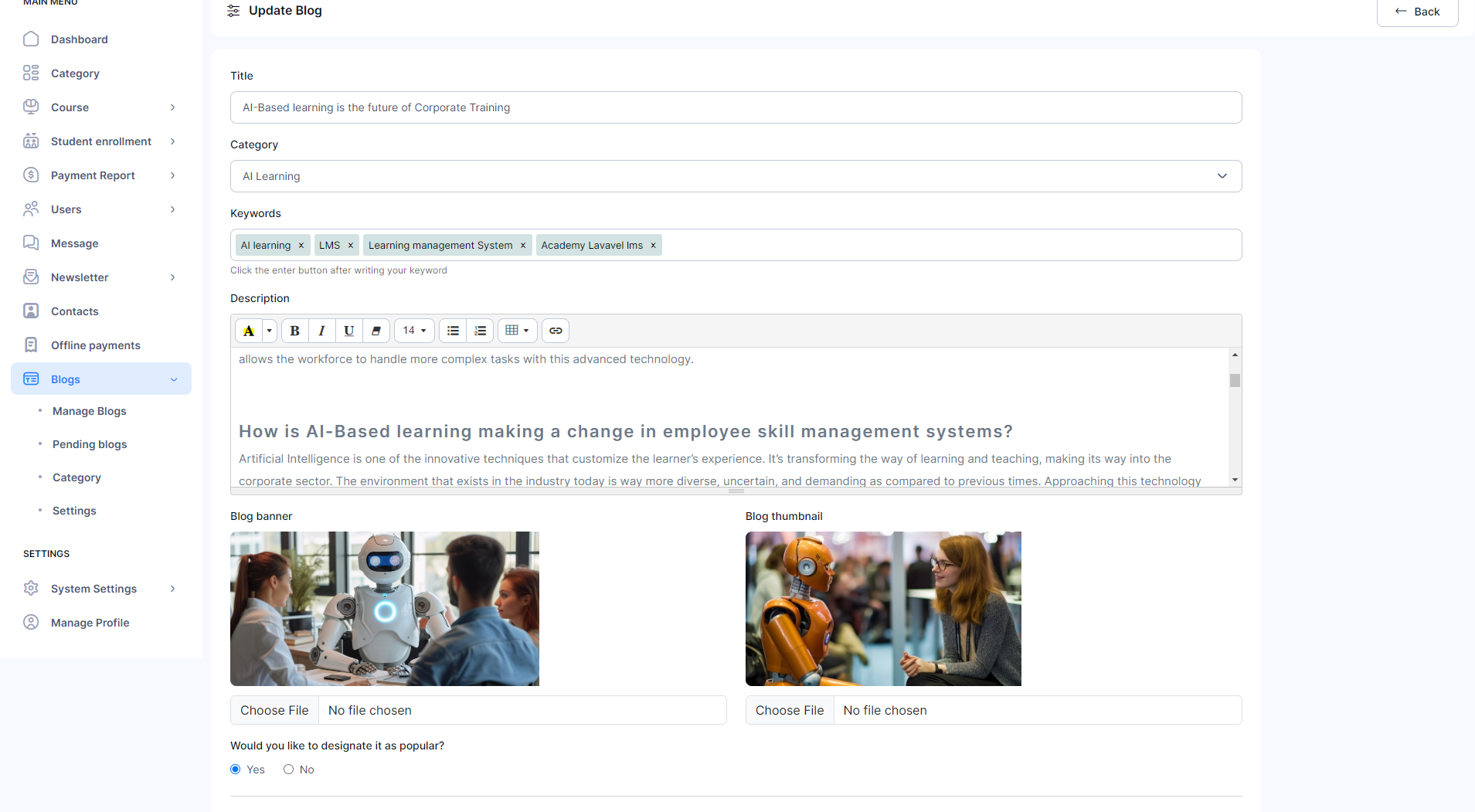Go to Pending blogs submenu
Image resolution: width=1475 pixels, height=812 pixels.
(x=90, y=444)
